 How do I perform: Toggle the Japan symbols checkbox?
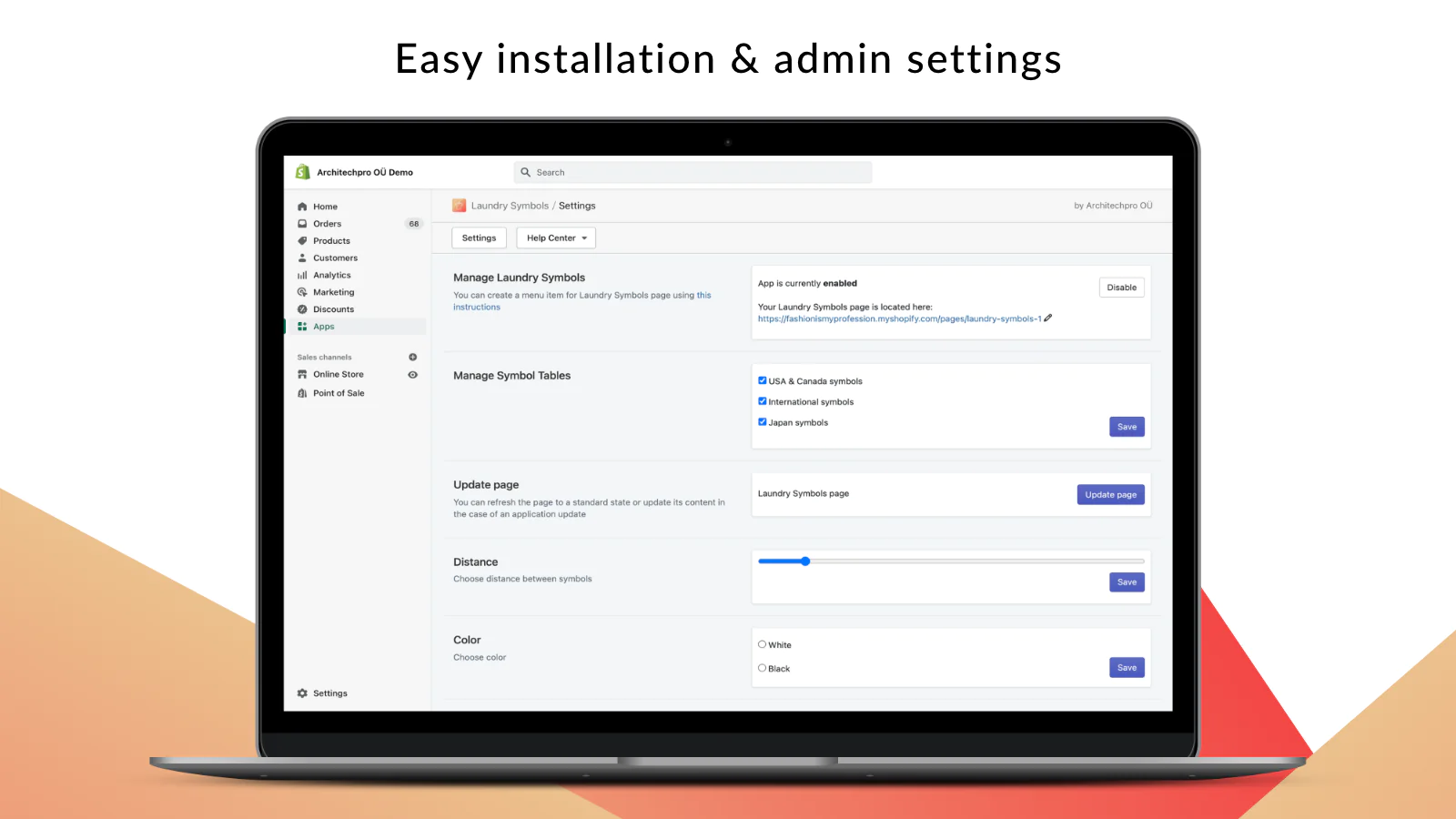tap(763, 421)
